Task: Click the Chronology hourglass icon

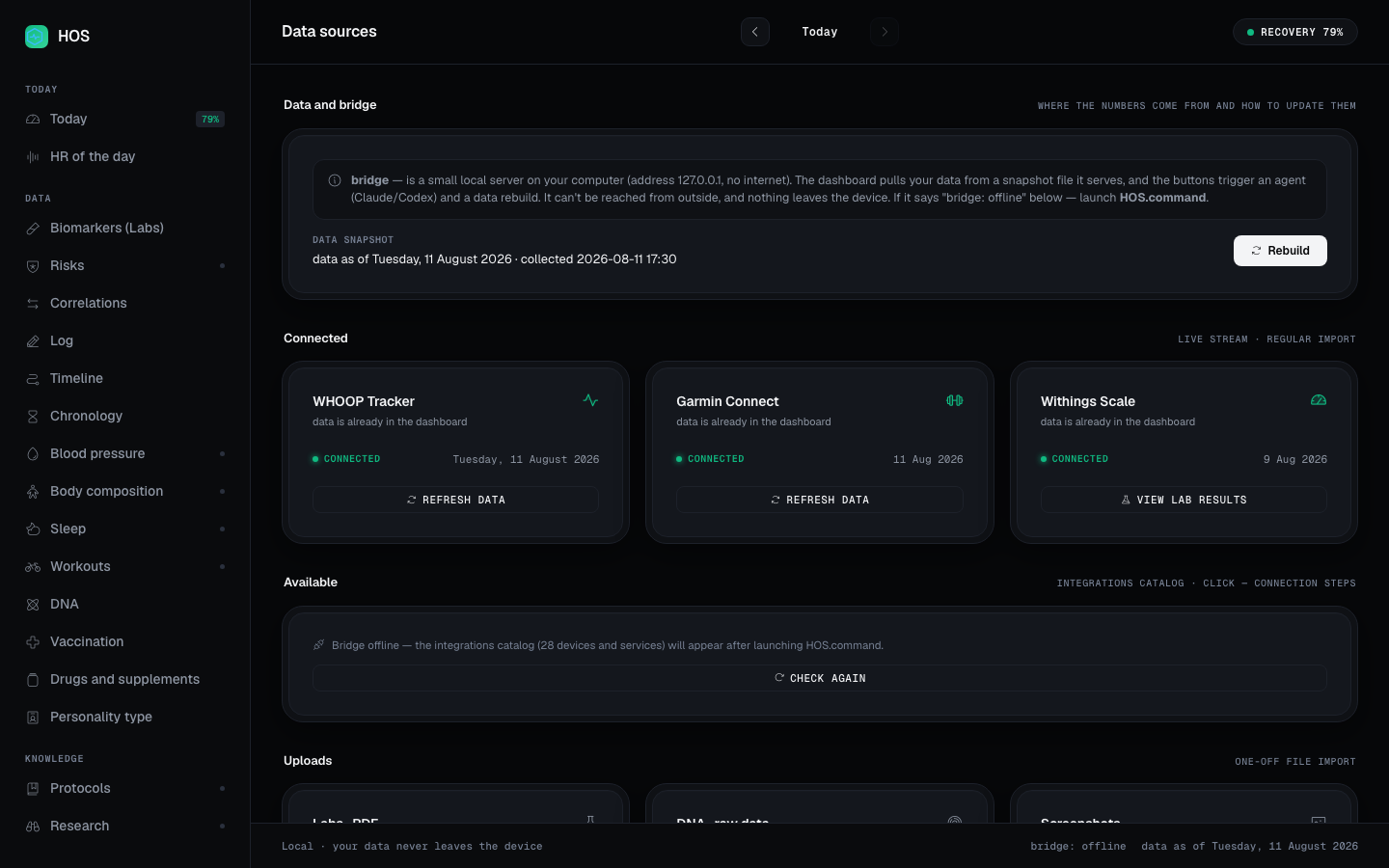Action: (33, 417)
